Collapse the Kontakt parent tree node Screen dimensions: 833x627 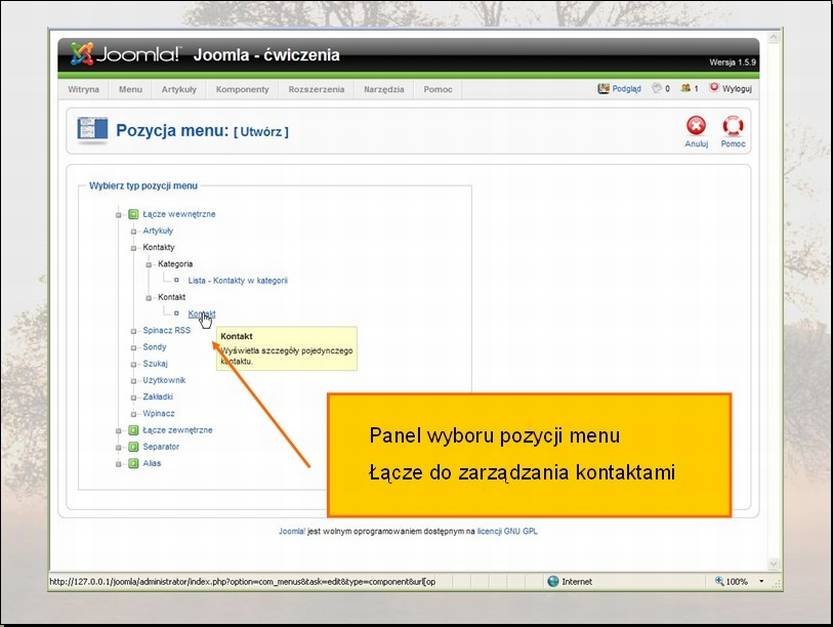click(x=149, y=298)
